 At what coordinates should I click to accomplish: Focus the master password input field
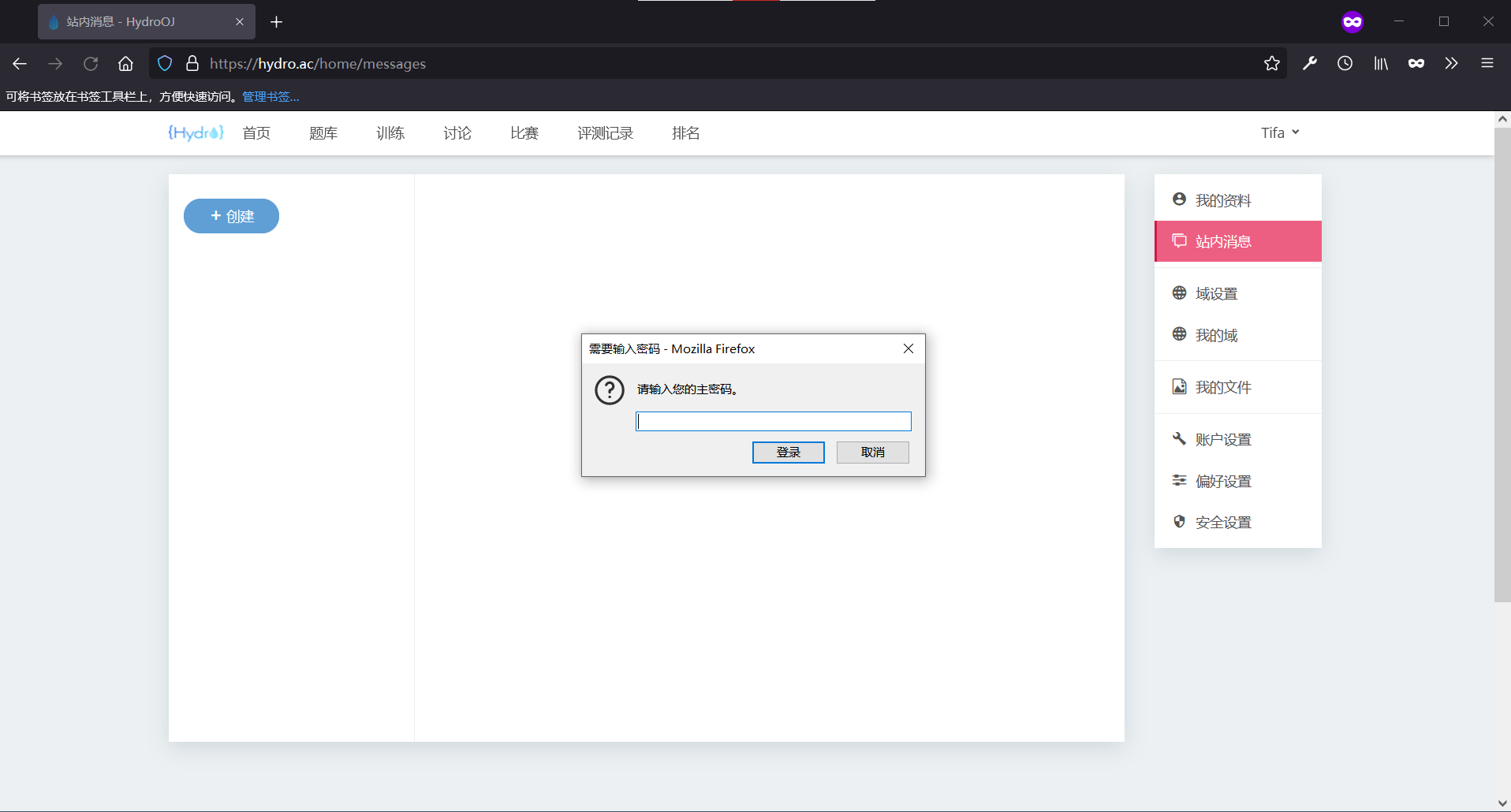point(773,421)
